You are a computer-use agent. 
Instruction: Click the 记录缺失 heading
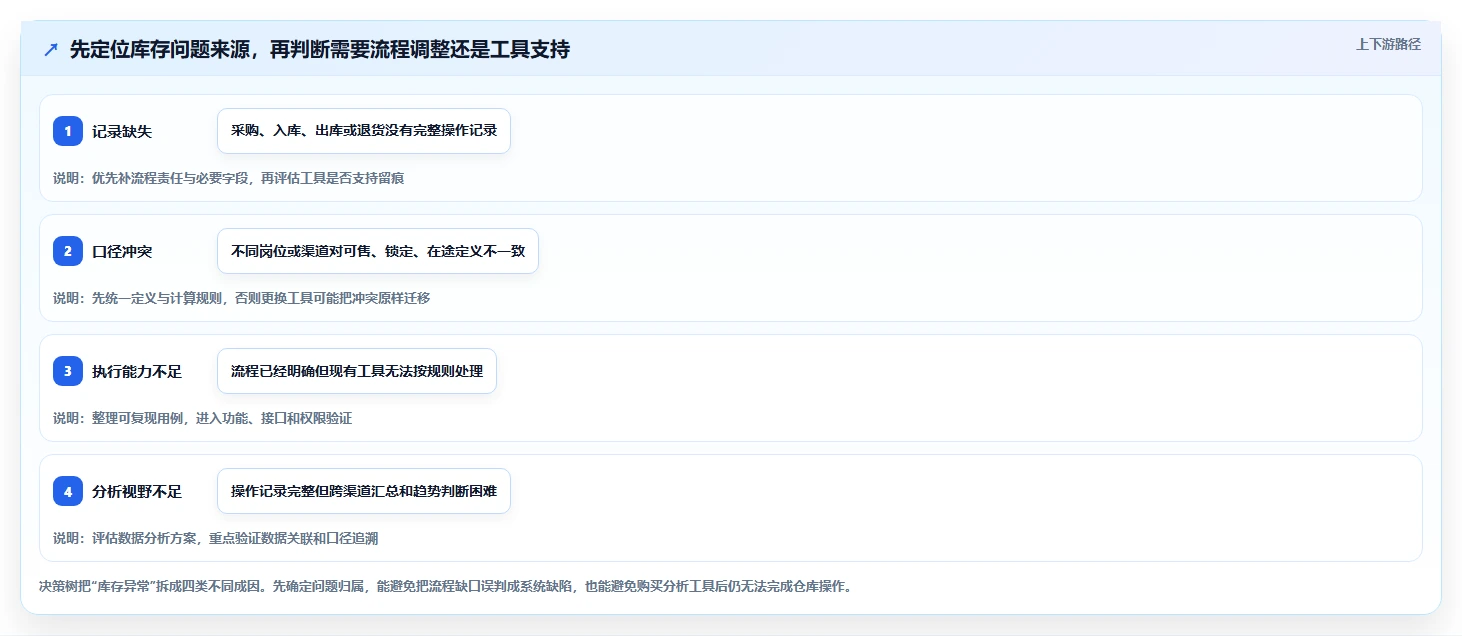(x=122, y=131)
